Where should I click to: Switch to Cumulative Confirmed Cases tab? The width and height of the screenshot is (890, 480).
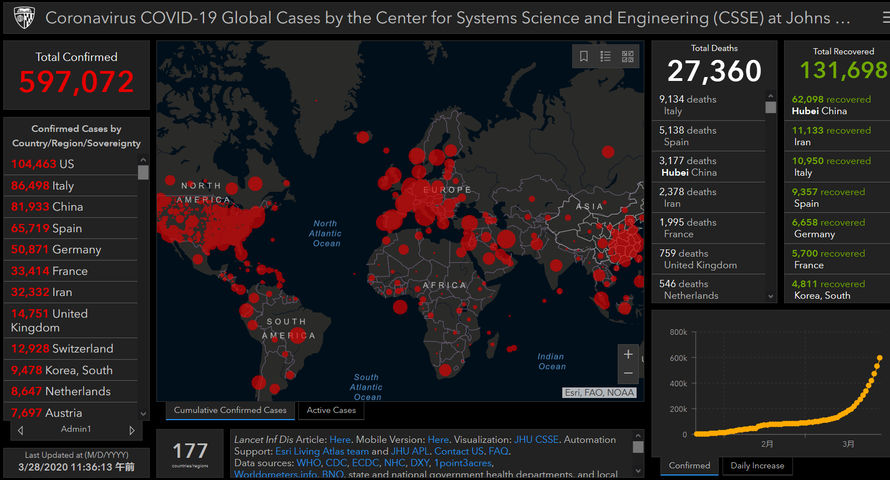pyautogui.click(x=230, y=410)
